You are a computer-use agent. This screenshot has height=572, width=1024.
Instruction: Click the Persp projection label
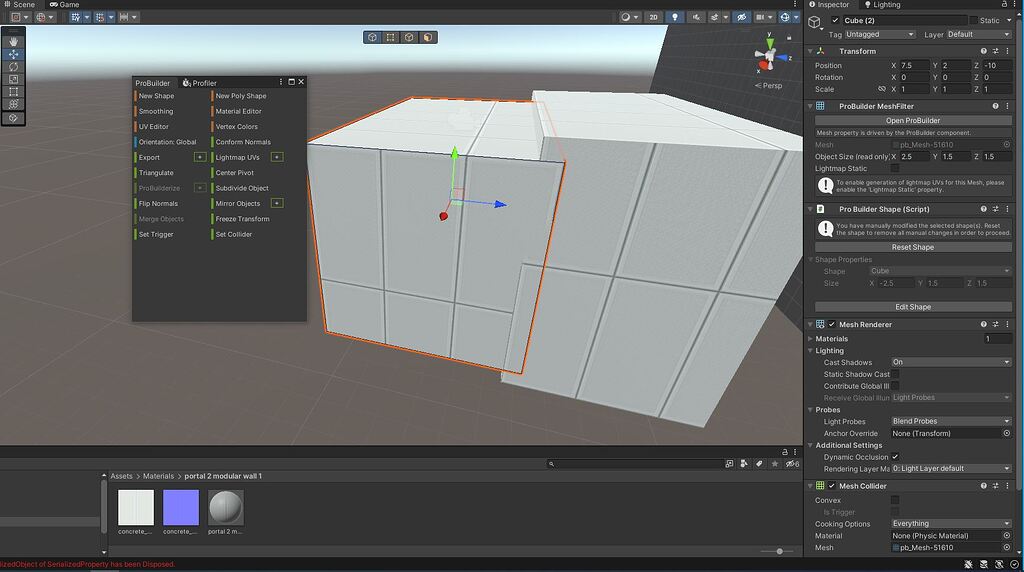click(769, 86)
